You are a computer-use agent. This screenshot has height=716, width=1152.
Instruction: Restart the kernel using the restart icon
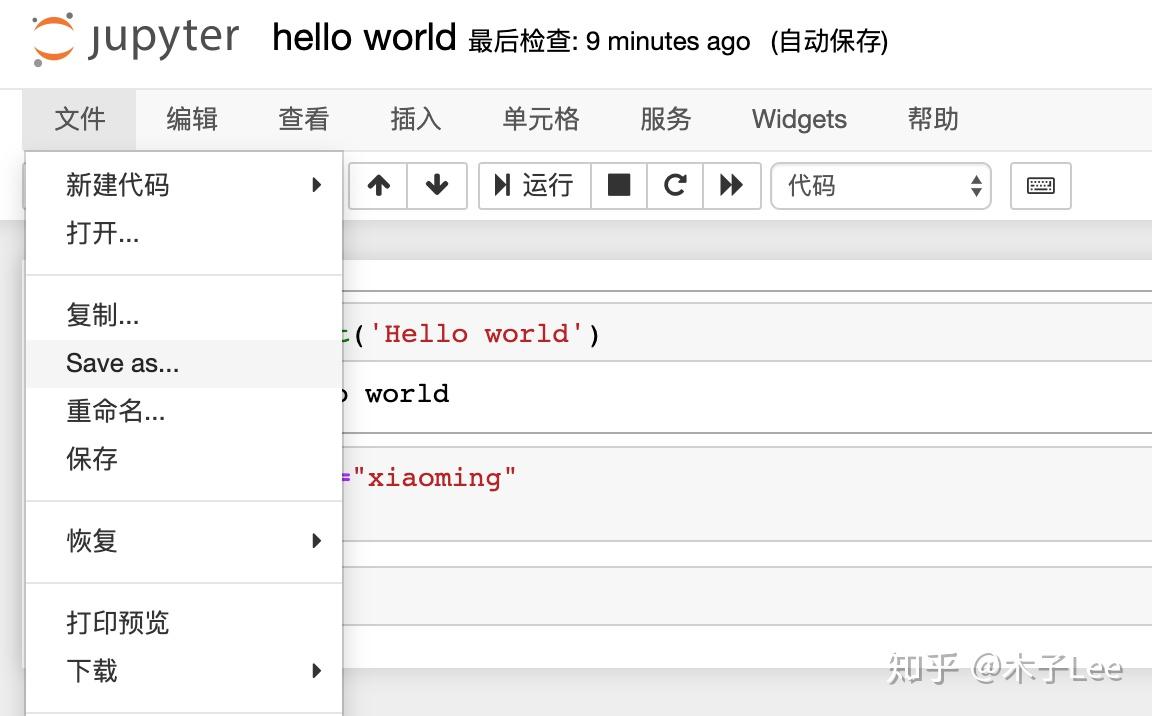point(674,186)
